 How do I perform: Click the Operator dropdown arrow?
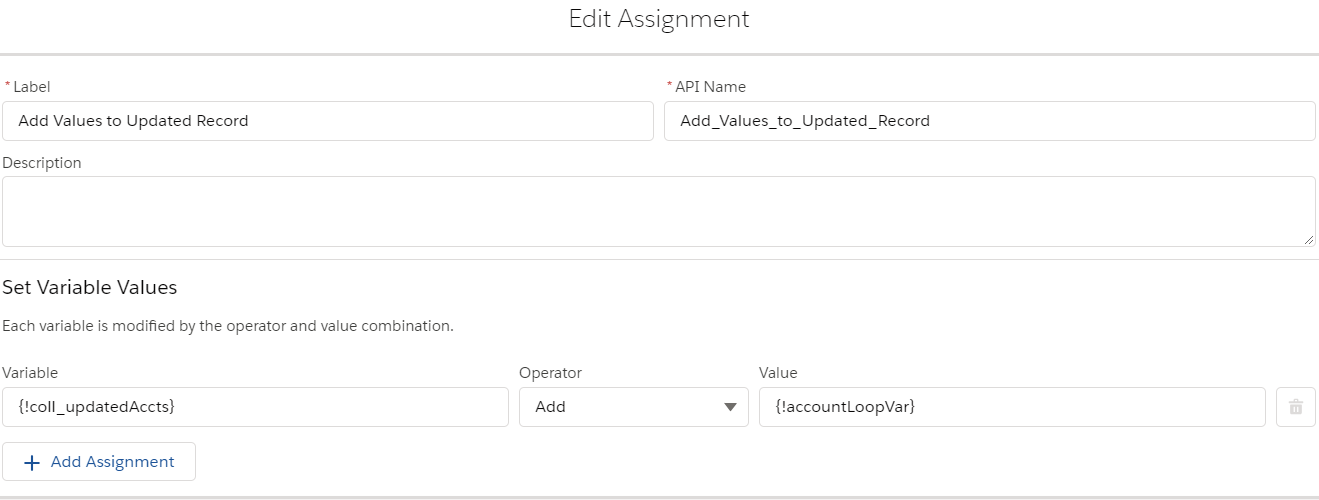pyautogui.click(x=730, y=407)
